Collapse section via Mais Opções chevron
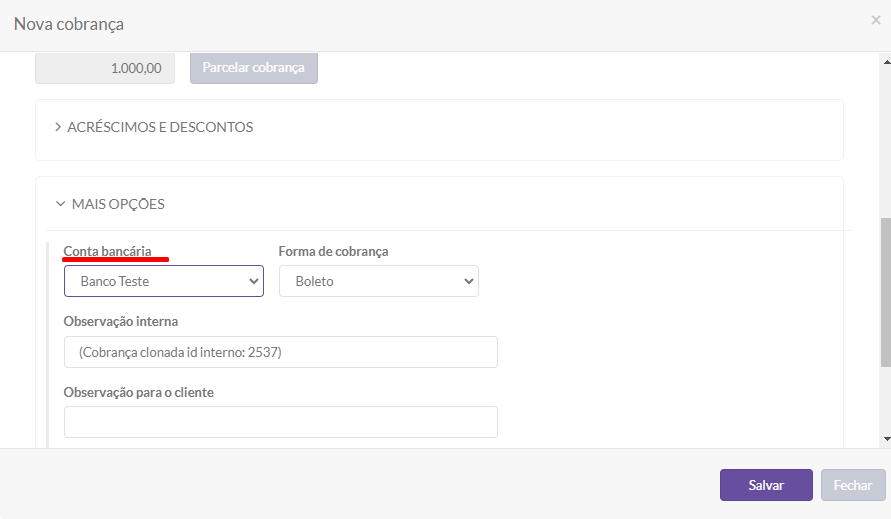891x519 pixels. tap(59, 204)
